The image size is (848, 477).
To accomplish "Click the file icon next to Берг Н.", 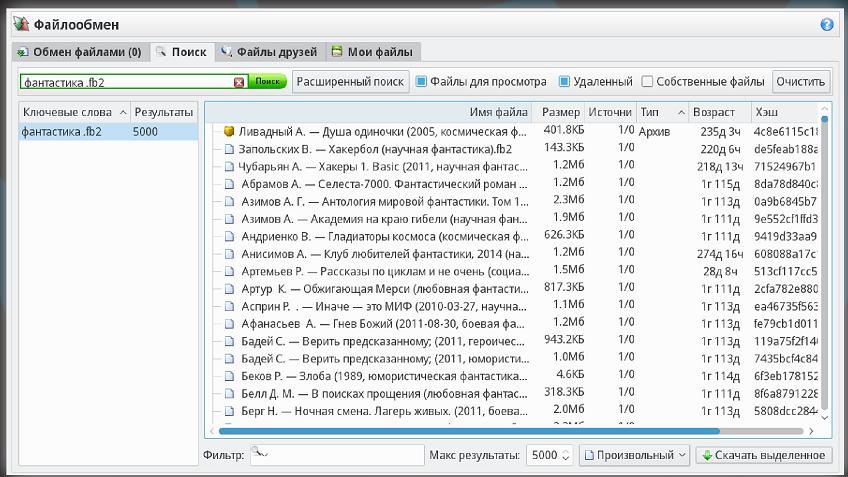I will 229,410.
